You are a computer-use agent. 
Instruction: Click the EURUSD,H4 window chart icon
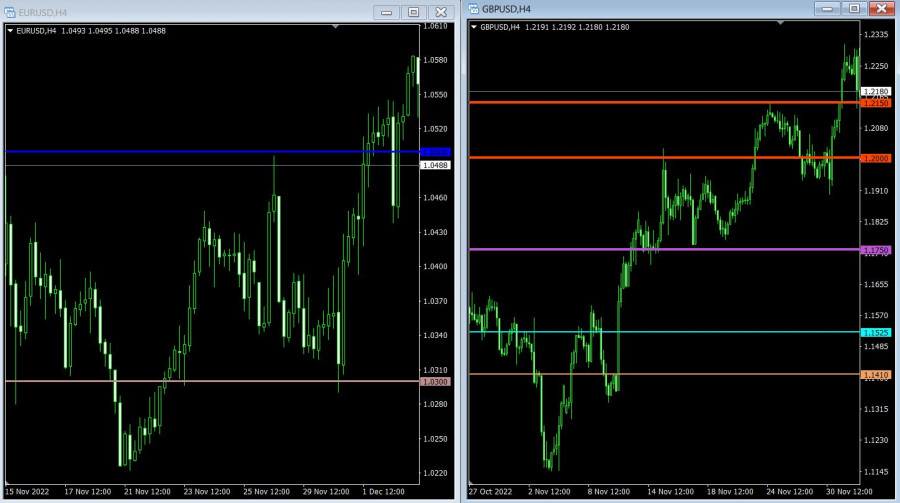(x=9, y=12)
